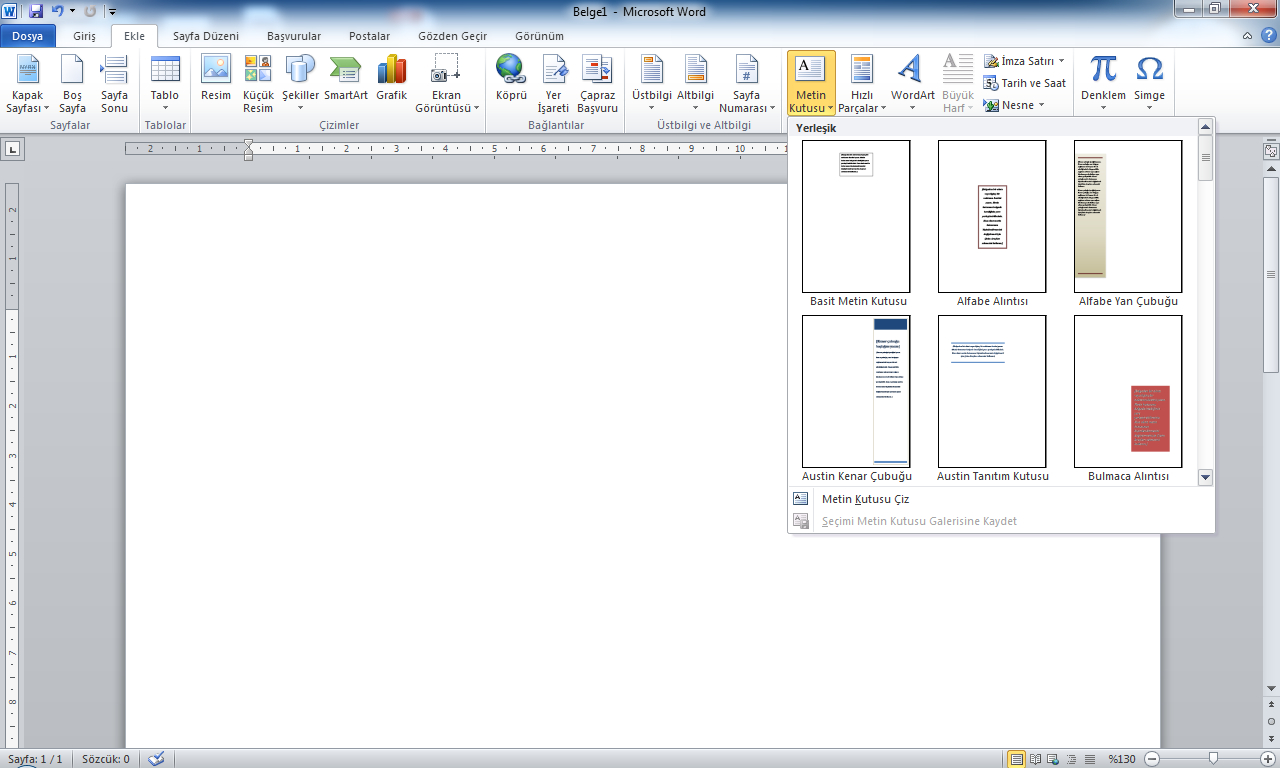Open Sayfa Numarası page number options
Viewport: 1280px width, 768px height.
tap(747, 84)
